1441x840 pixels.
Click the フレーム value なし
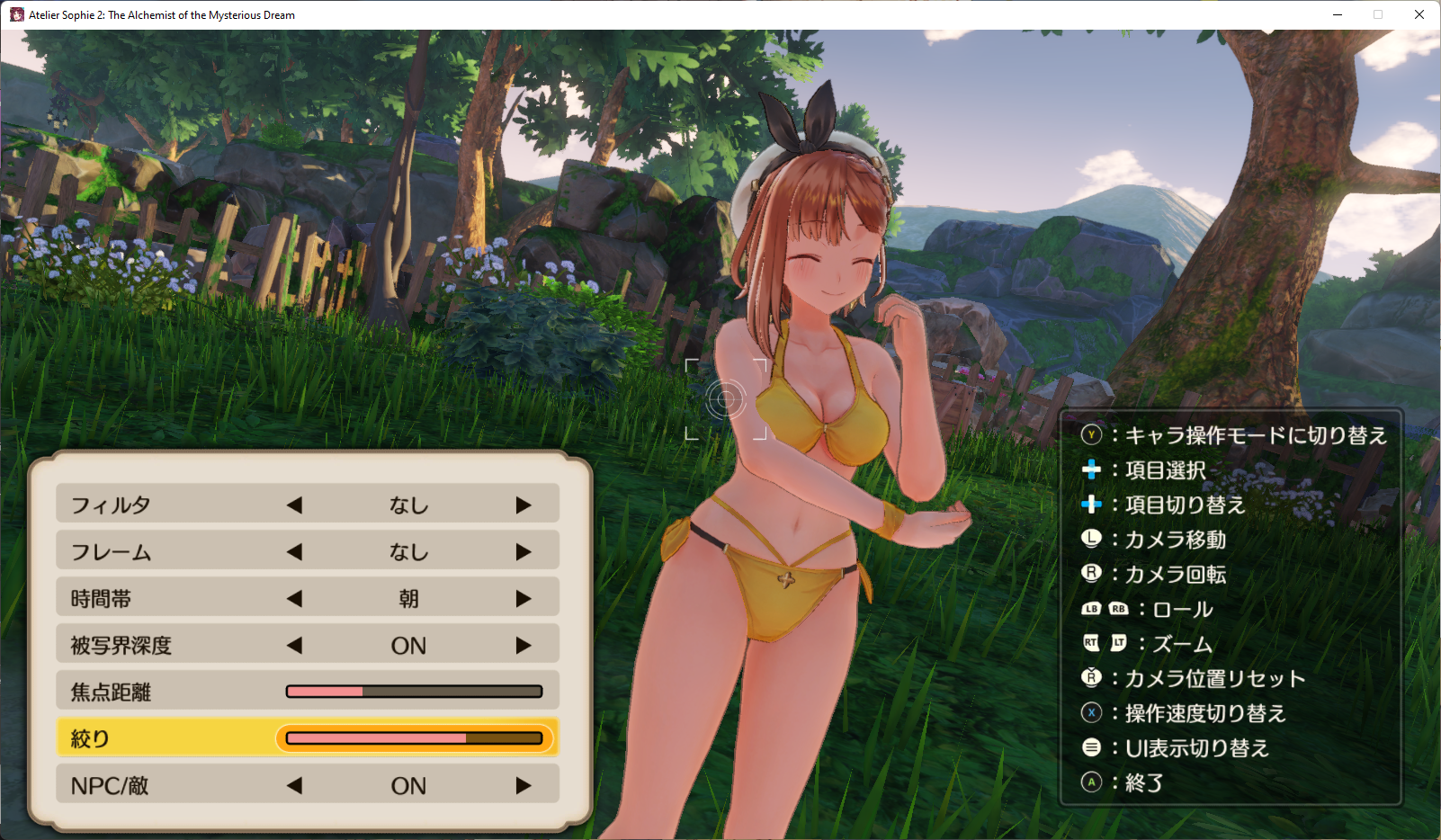(408, 552)
